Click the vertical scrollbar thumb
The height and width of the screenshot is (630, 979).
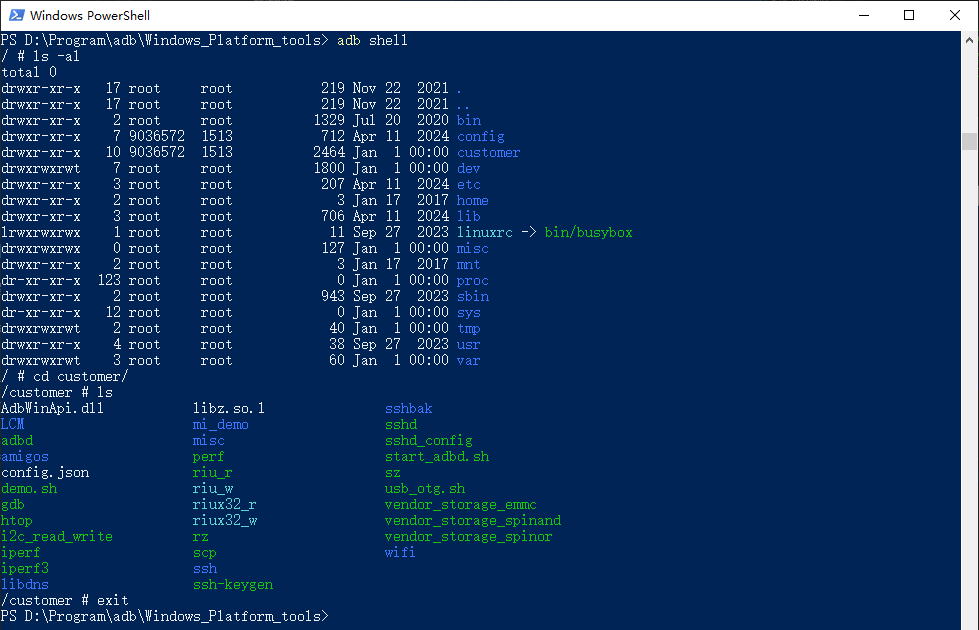point(970,141)
